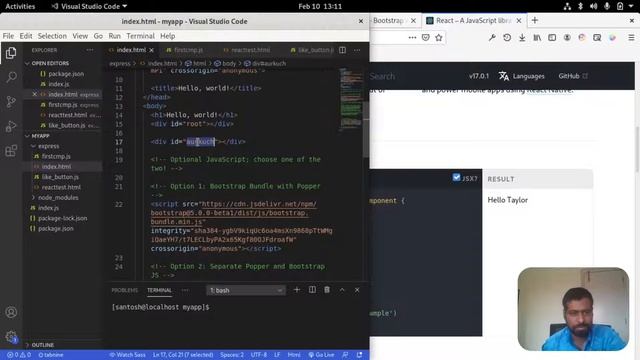Split the terminal pane
This screenshot has width=640, height=360.
pos(312,290)
